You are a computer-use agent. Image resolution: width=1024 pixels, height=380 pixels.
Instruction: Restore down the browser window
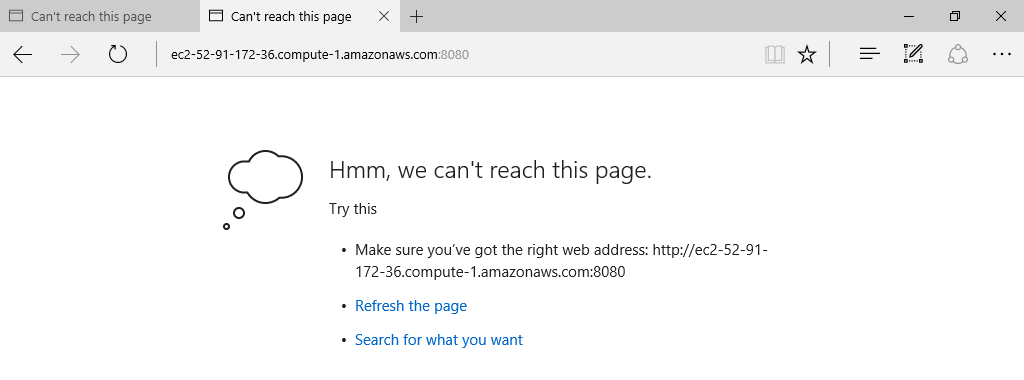tap(955, 16)
